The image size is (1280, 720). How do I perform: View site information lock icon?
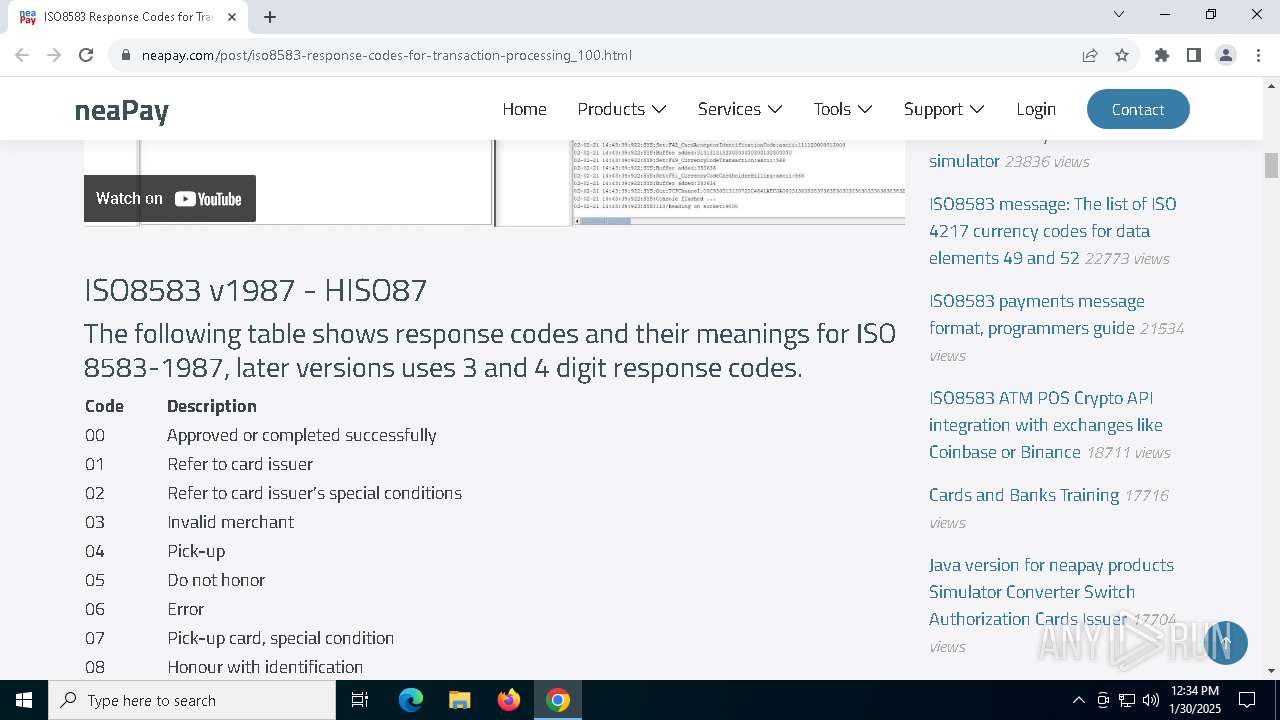click(126, 55)
